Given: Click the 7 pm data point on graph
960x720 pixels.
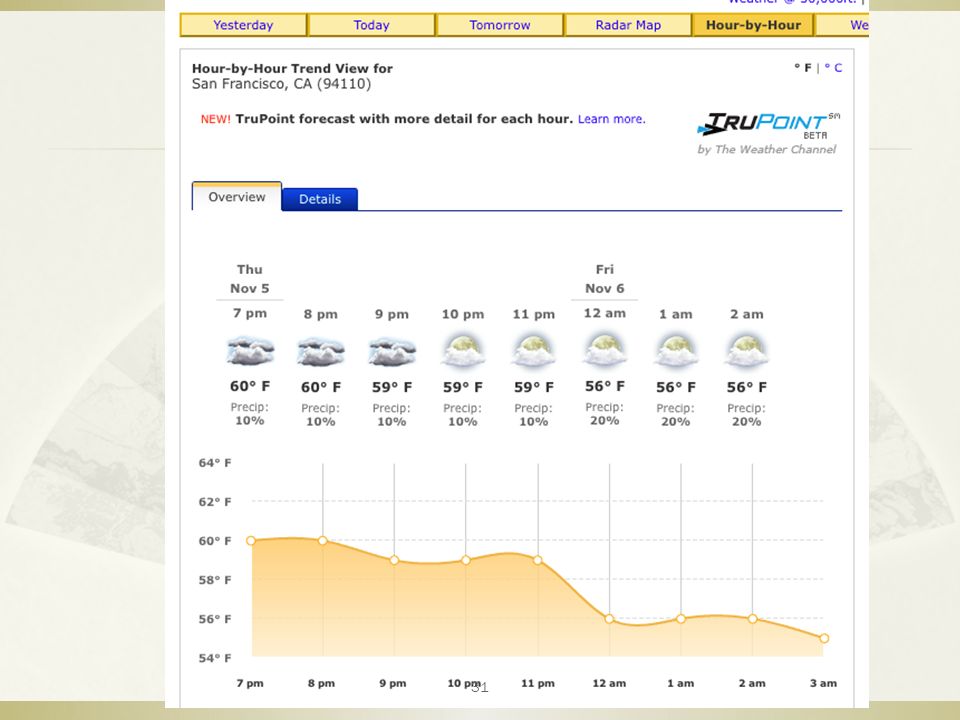Looking at the screenshot, I should coord(250,541).
